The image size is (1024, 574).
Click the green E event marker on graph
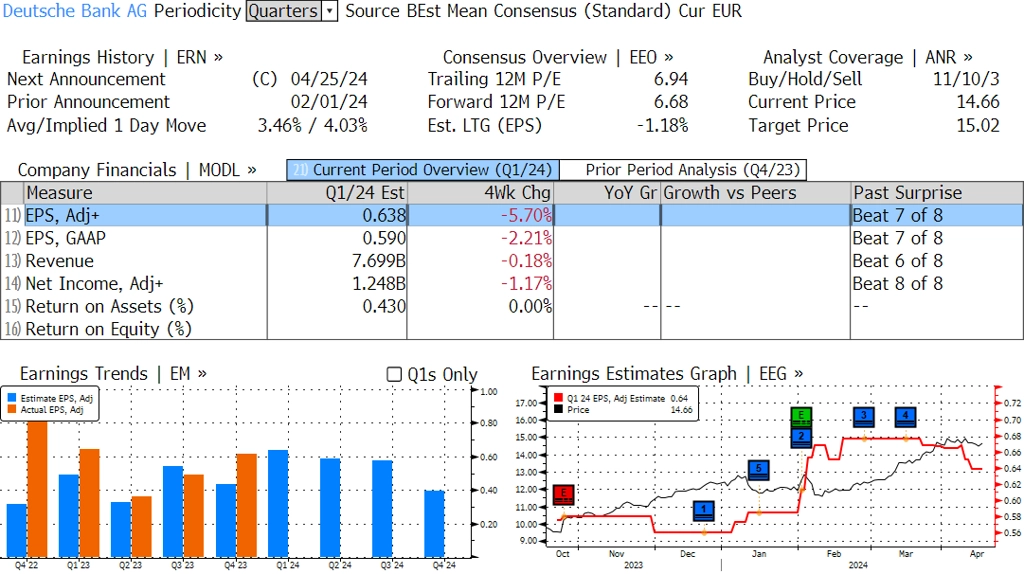pos(801,416)
